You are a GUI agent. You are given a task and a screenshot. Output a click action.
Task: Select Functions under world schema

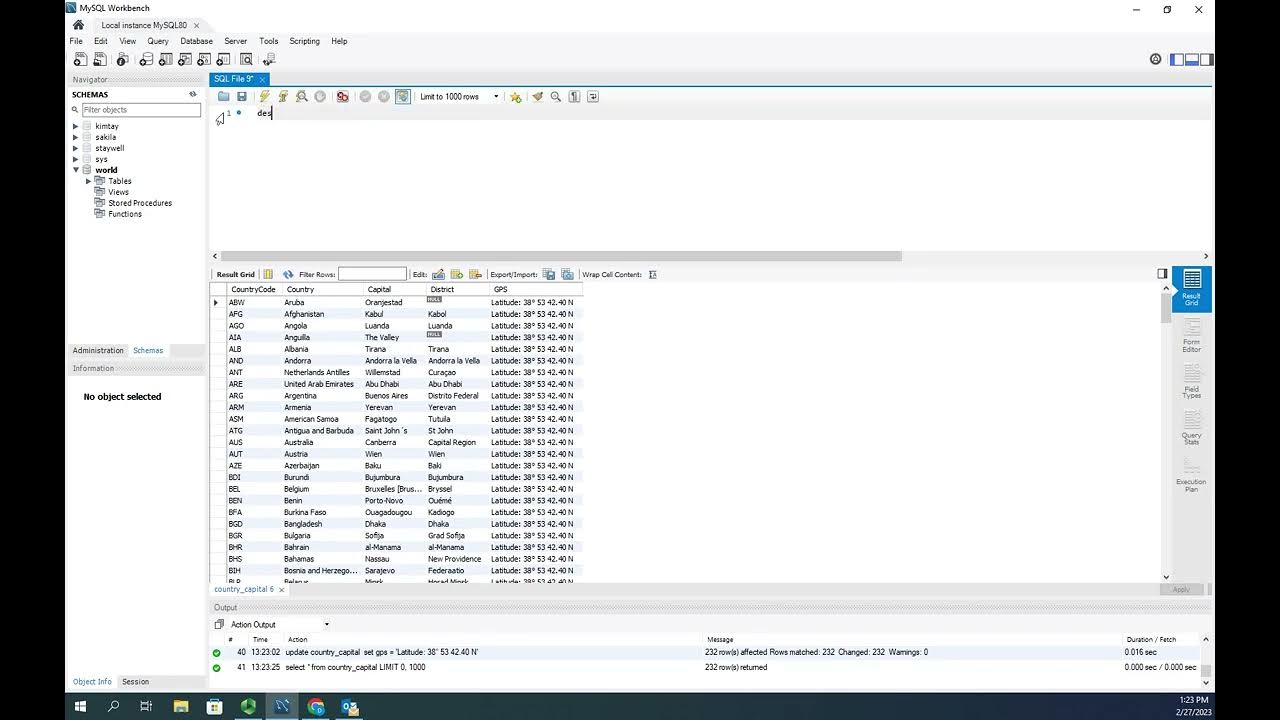pos(124,214)
